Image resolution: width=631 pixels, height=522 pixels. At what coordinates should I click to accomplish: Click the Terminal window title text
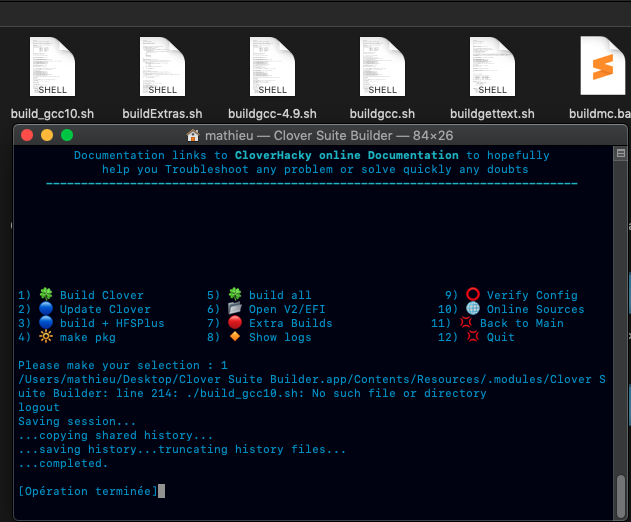[x=329, y=136]
